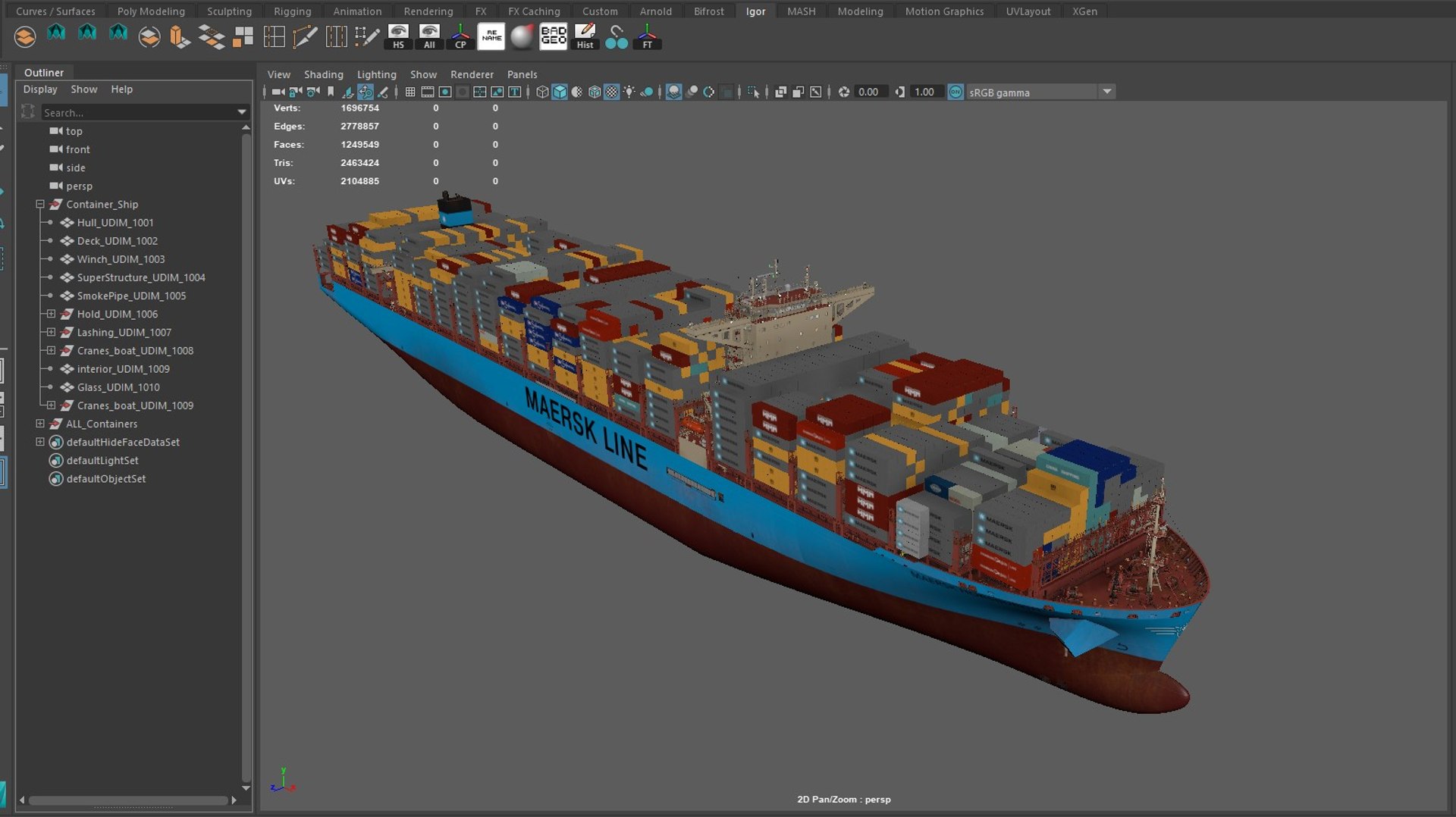Click the All eye shelf icon
The height and width of the screenshot is (817, 1456).
[x=429, y=36]
